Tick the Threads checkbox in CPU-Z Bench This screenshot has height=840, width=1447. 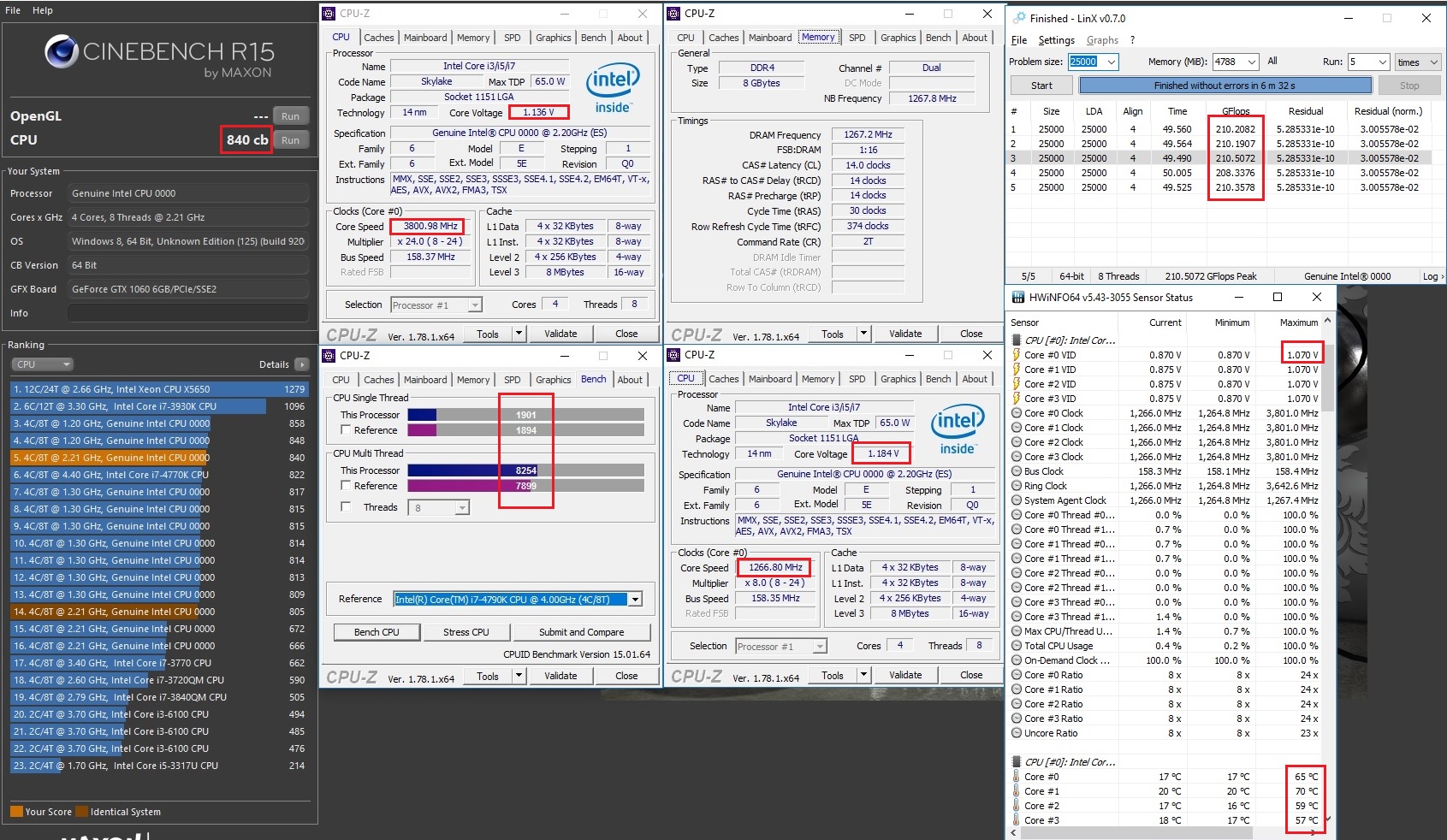[346, 506]
